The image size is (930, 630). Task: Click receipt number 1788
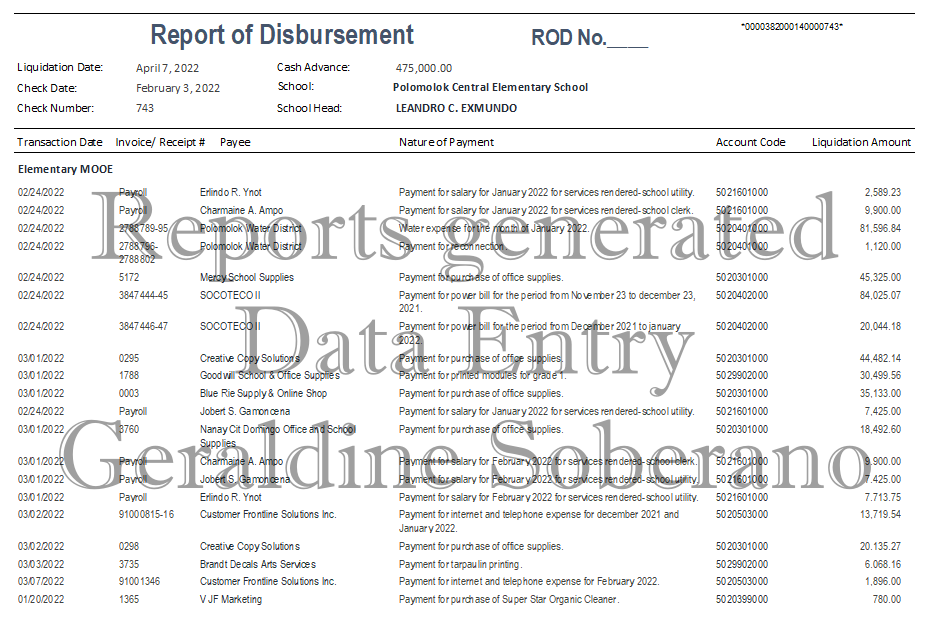click(x=129, y=376)
